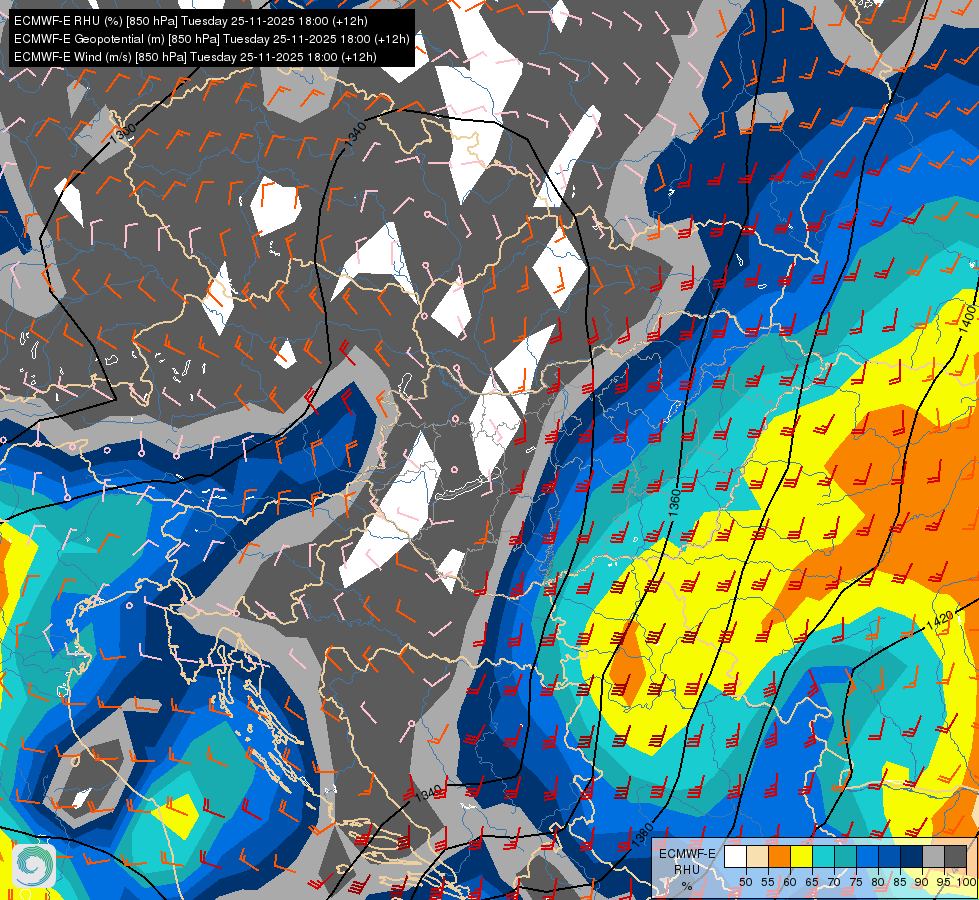The image size is (979, 900).
Task: Click the white legend swatch below 50
Action: coord(735,856)
